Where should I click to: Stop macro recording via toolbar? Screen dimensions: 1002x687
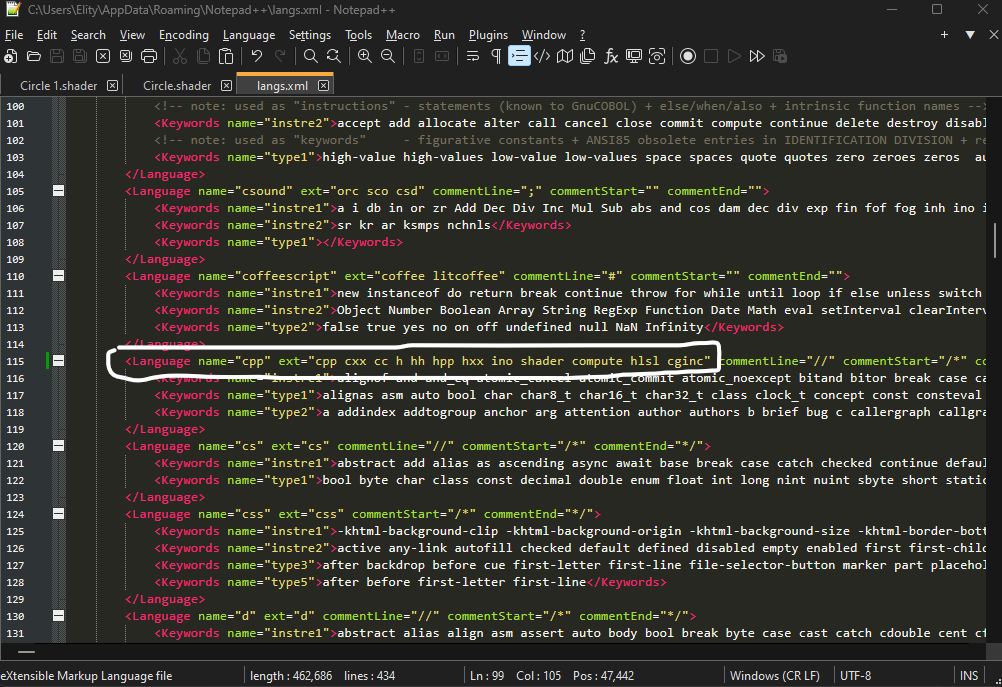coord(711,56)
